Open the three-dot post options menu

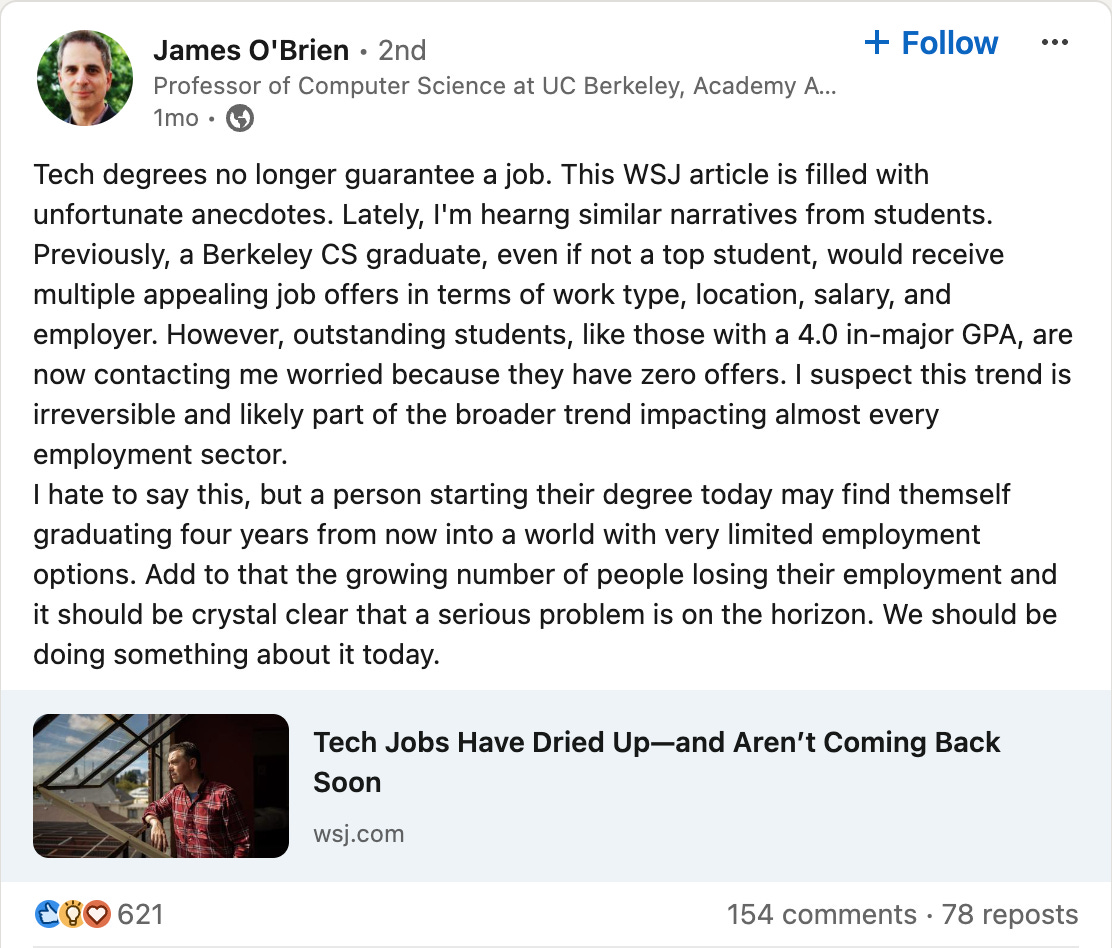(1056, 42)
